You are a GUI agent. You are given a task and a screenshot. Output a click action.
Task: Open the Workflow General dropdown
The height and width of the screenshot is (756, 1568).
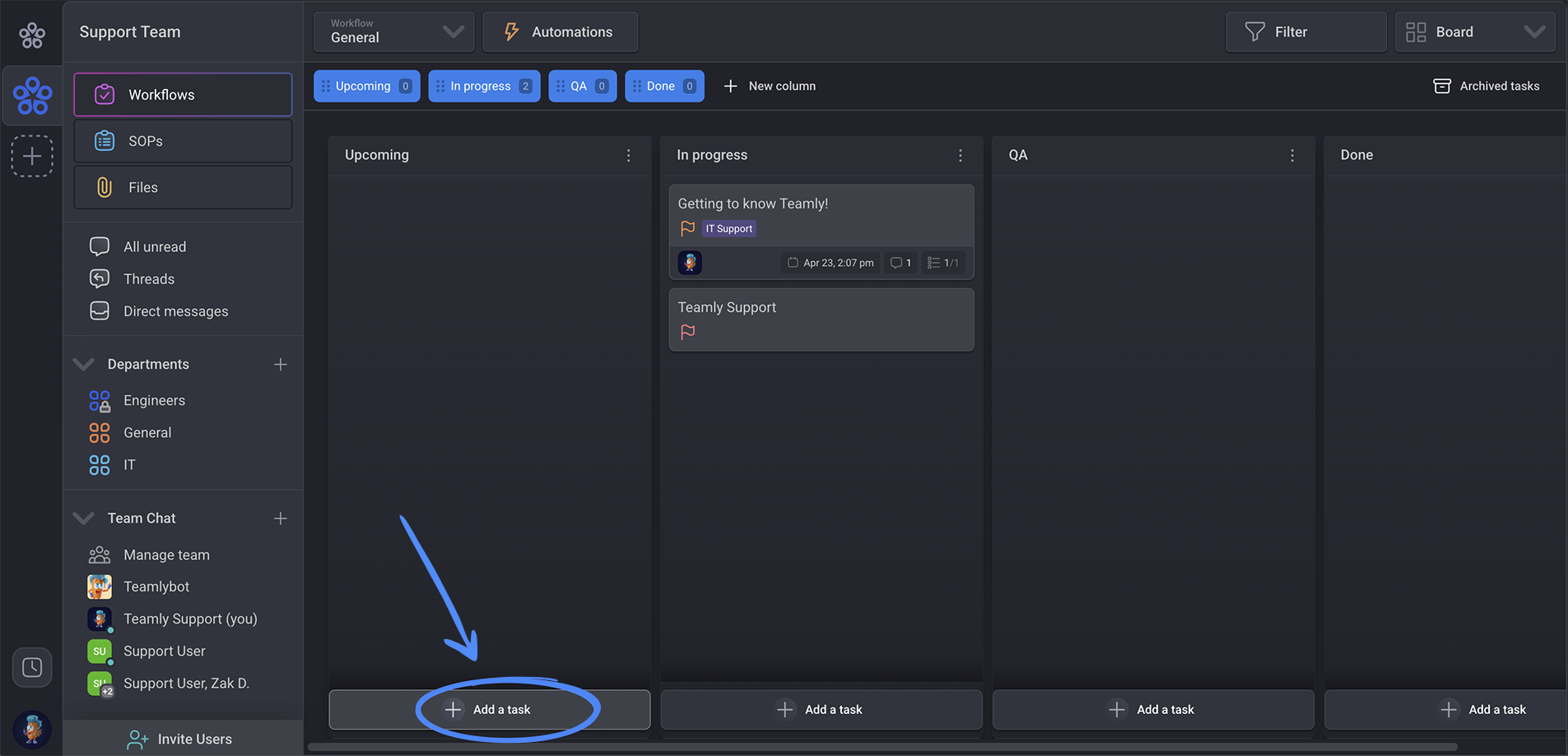(x=393, y=32)
